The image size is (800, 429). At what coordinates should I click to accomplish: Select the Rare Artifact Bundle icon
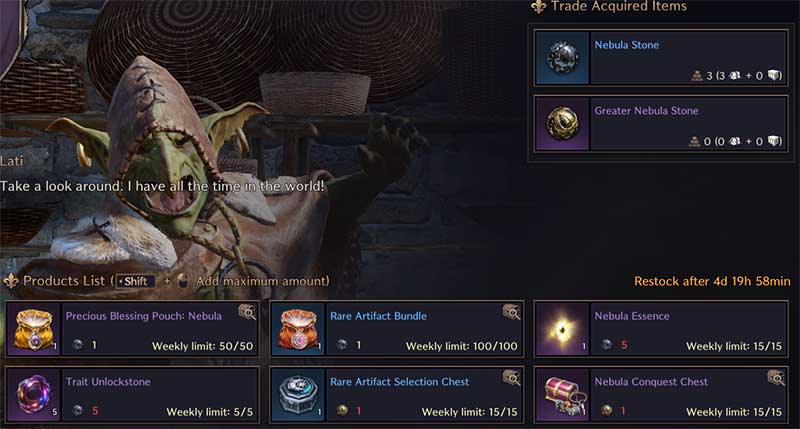[x=298, y=329]
